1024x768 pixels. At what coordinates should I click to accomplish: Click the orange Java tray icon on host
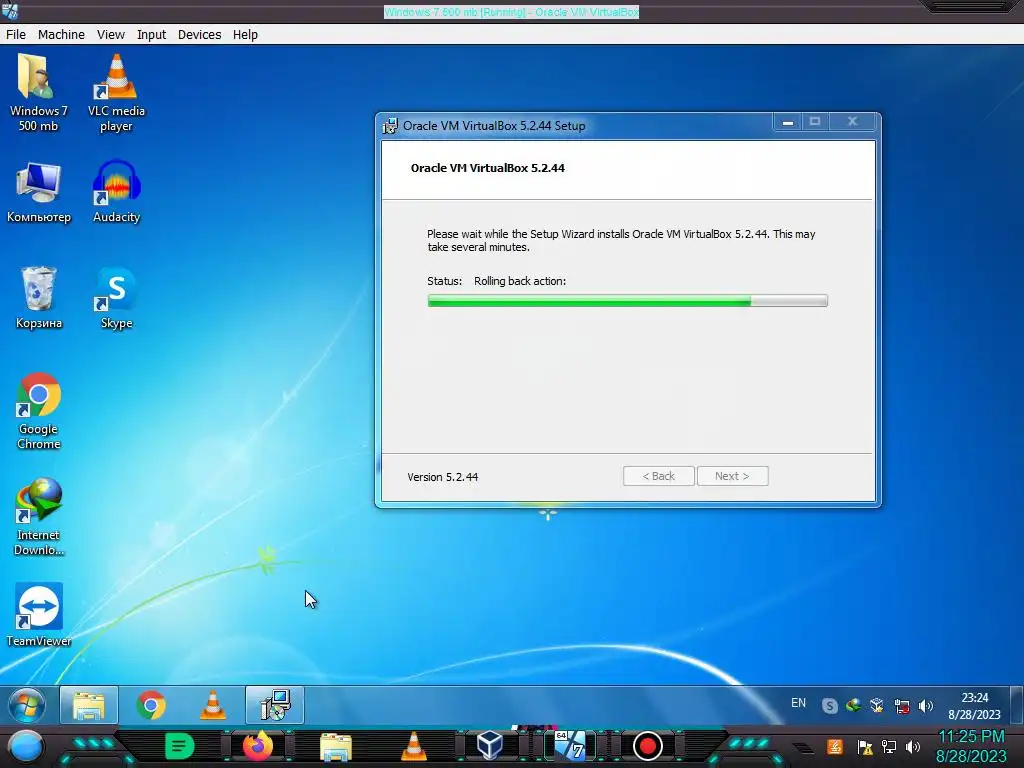coord(835,746)
